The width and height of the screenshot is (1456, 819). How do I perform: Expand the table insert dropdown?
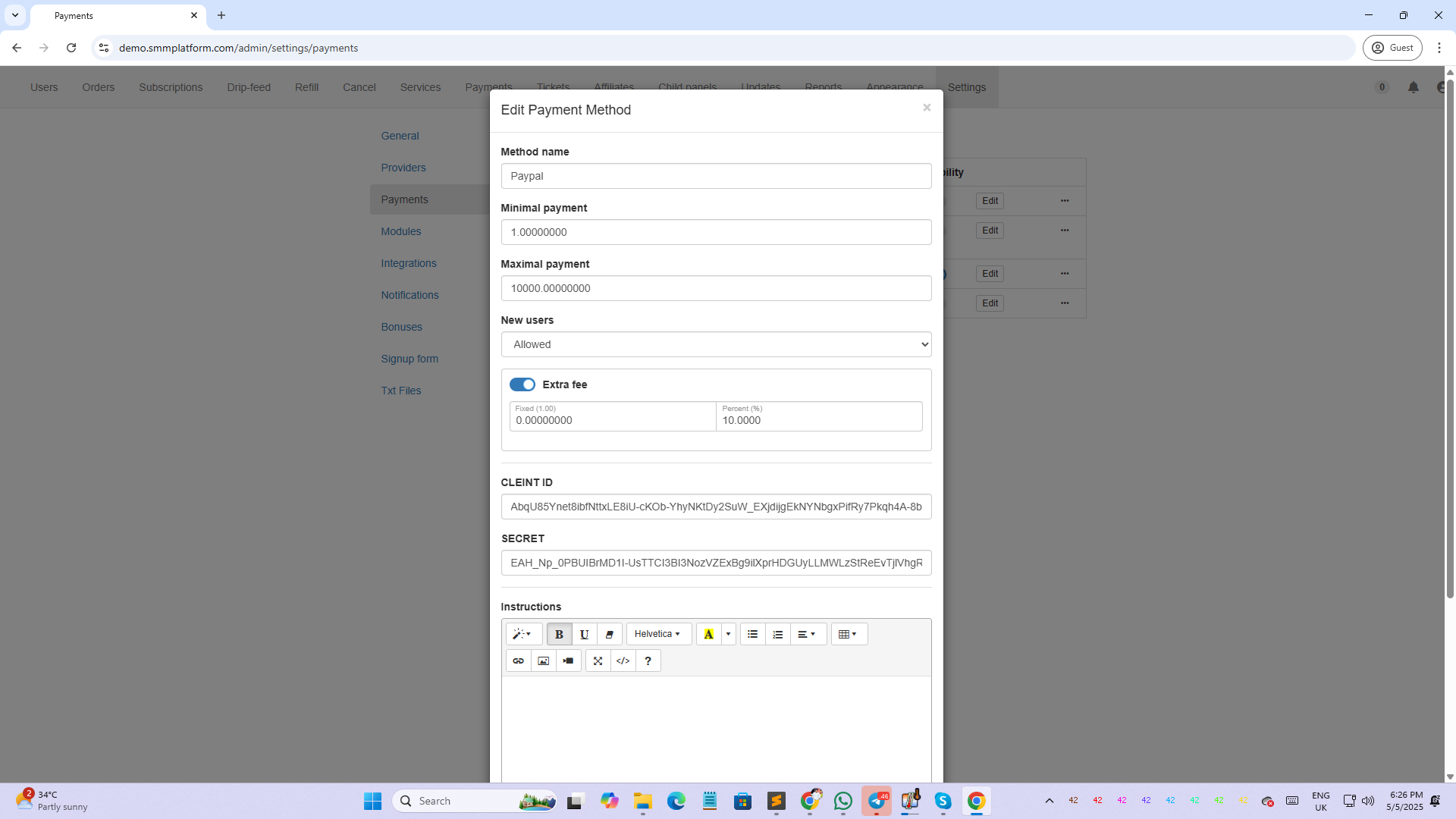point(848,634)
